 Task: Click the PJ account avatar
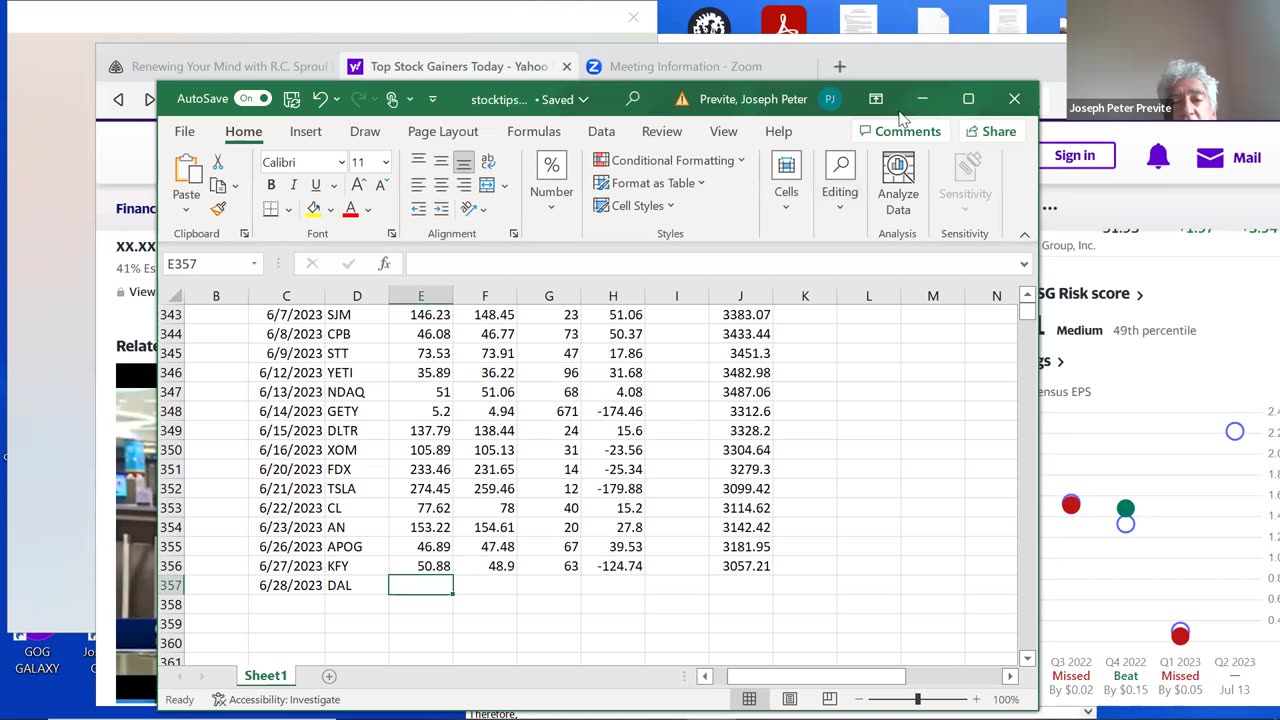[x=830, y=99]
